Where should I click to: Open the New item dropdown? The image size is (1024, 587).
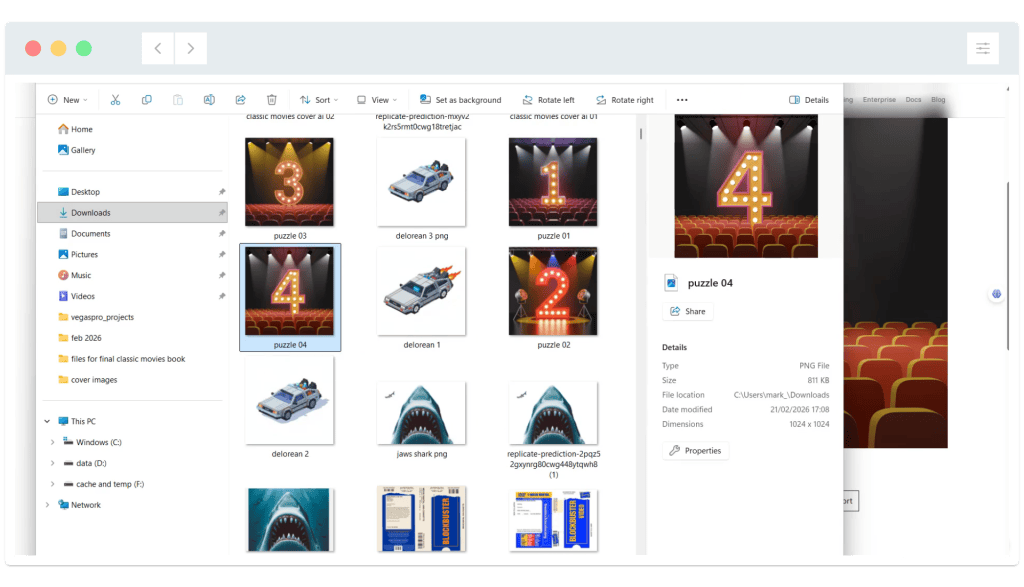67,100
